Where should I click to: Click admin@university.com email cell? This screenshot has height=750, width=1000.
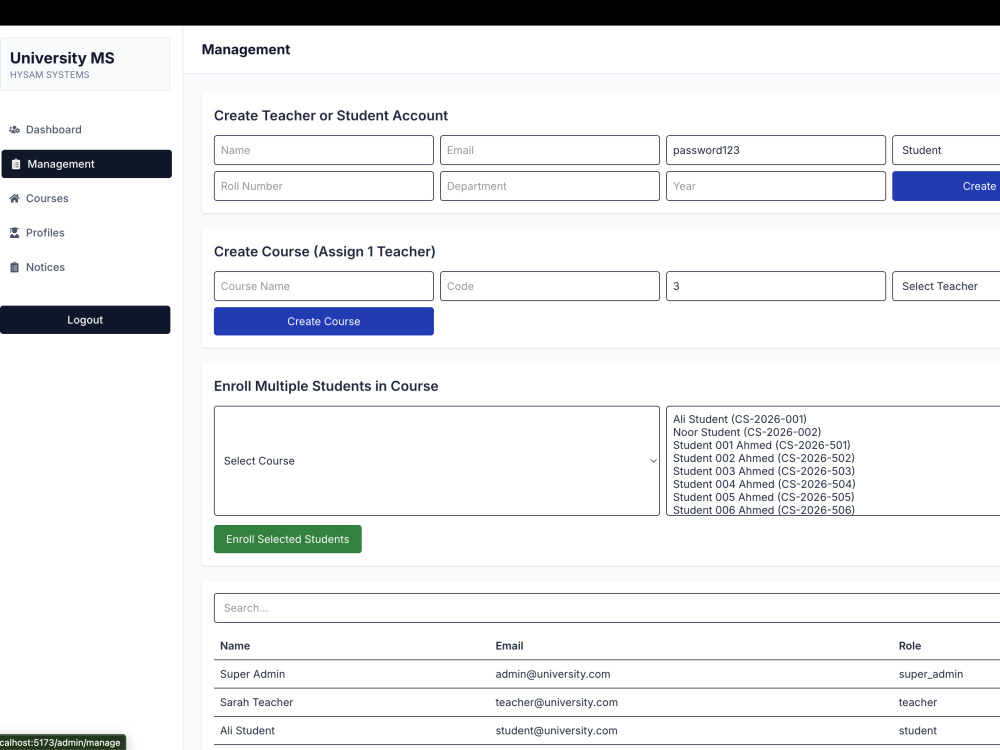click(553, 674)
